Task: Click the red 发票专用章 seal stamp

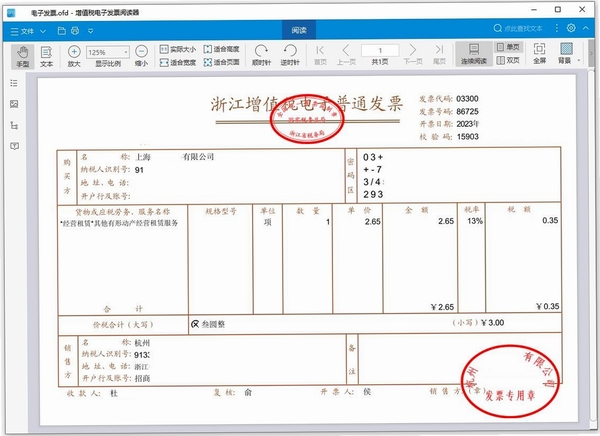Action: tap(510, 380)
